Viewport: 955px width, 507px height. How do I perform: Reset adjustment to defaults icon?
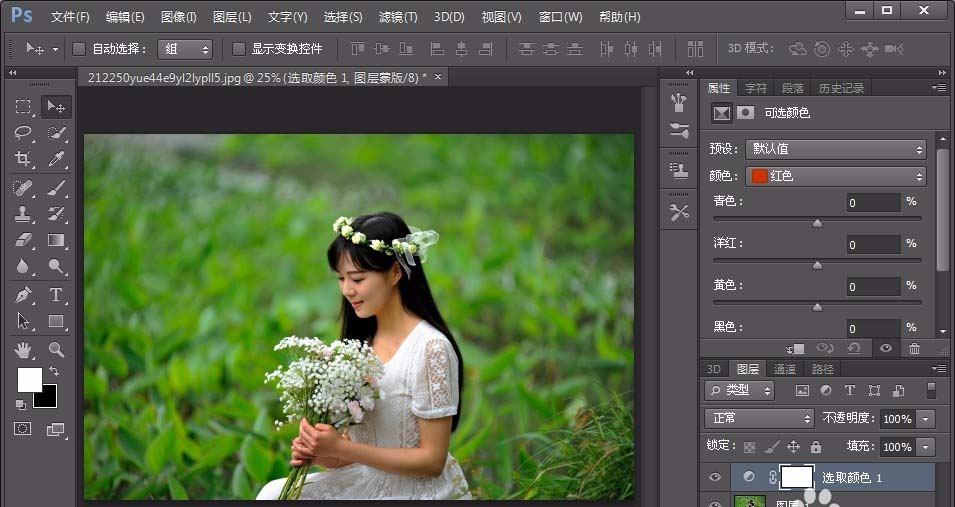854,349
